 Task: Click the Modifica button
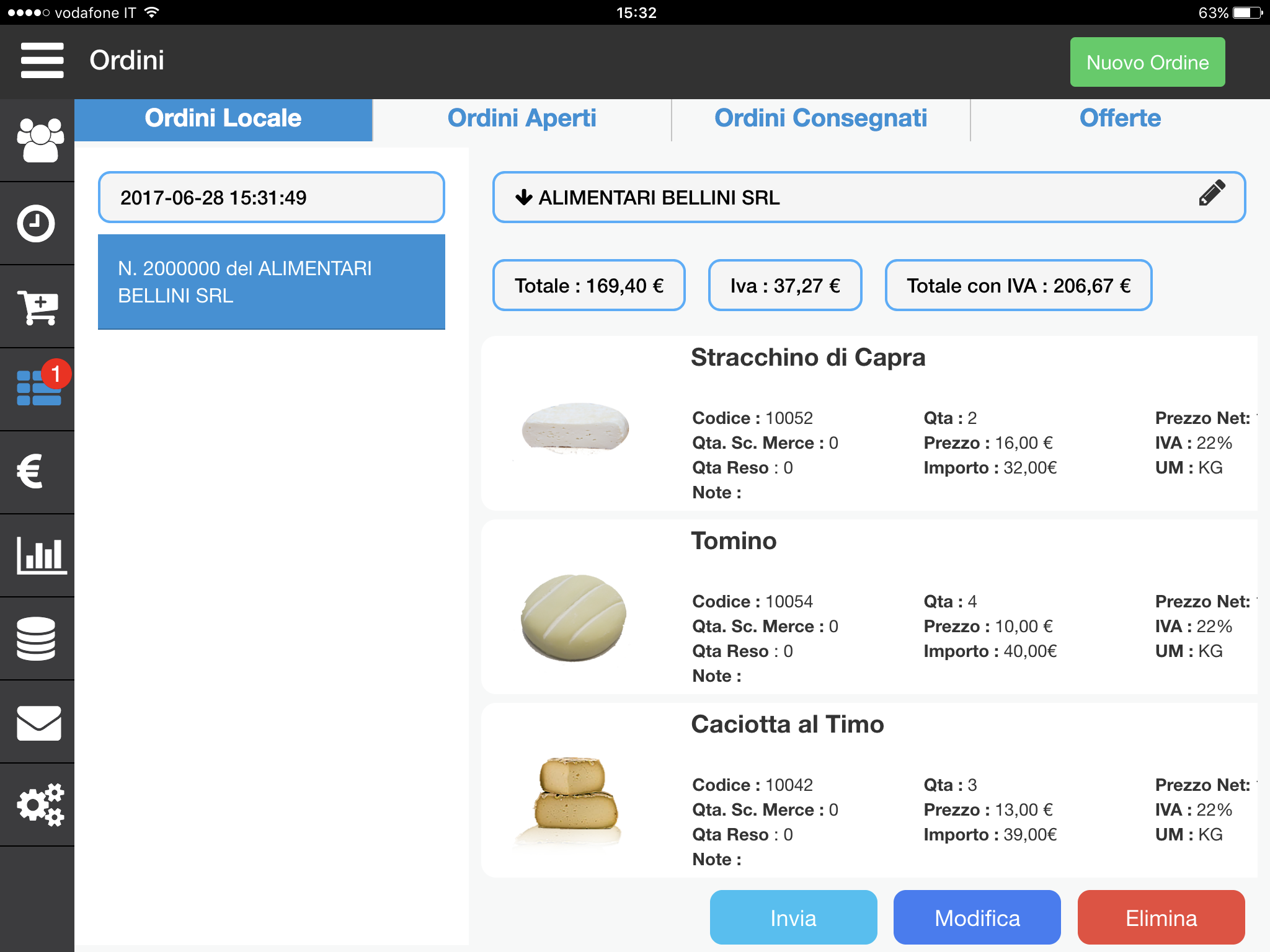click(x=977, y=917)
